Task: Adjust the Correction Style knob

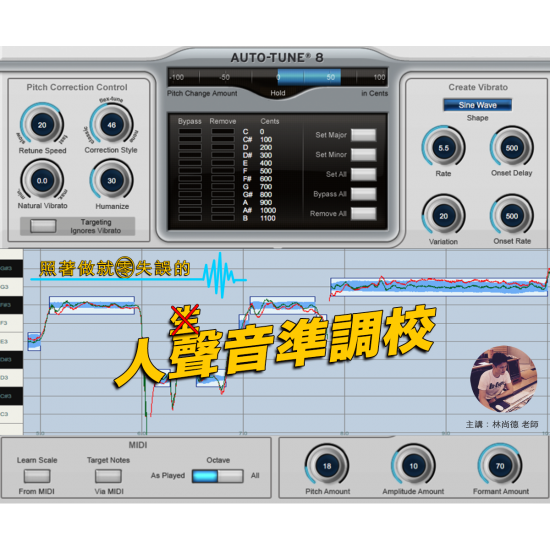Action: point(111,125)
